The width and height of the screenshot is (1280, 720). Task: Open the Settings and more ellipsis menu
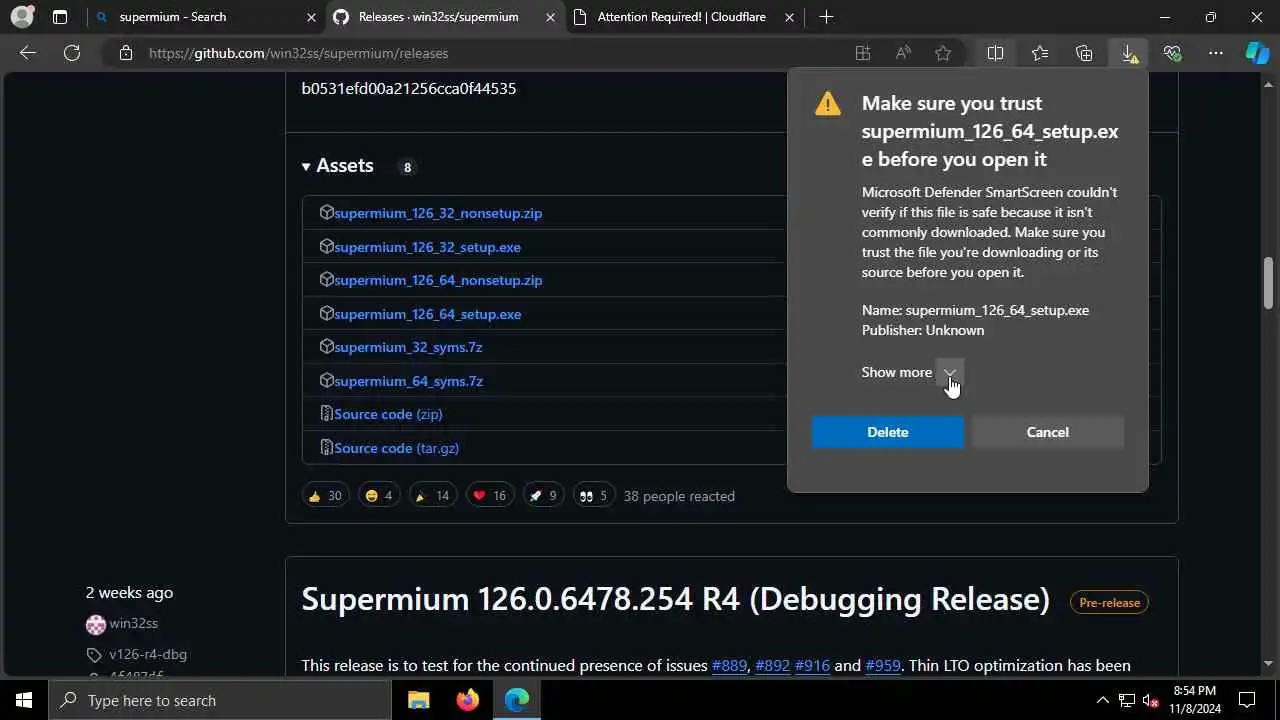click(x=1216, y=53)
